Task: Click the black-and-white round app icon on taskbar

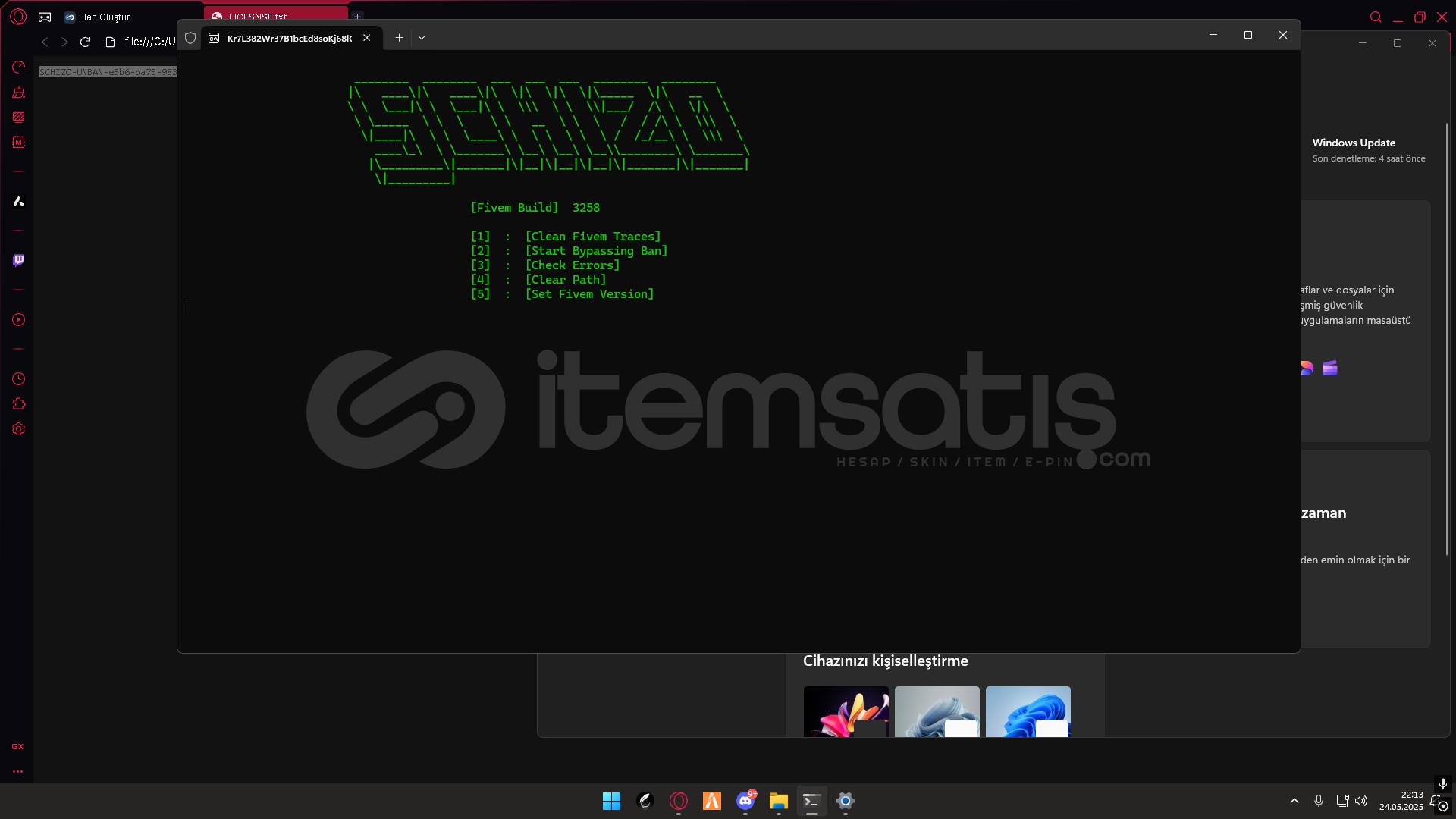Action: [645, 801]
